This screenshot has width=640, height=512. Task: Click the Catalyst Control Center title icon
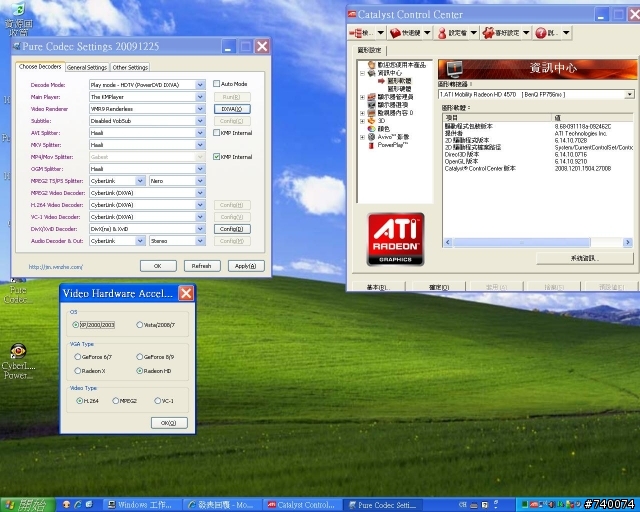point(352,15)
